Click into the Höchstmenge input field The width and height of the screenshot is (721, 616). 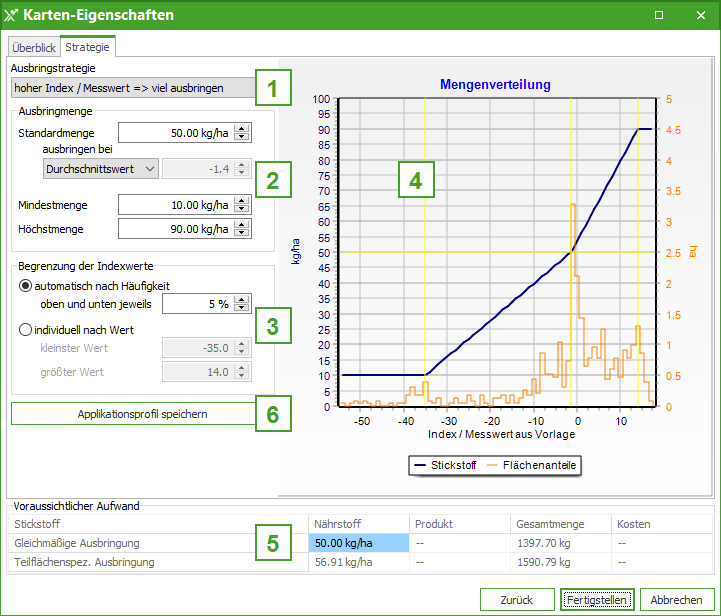(x=174, y=229)
